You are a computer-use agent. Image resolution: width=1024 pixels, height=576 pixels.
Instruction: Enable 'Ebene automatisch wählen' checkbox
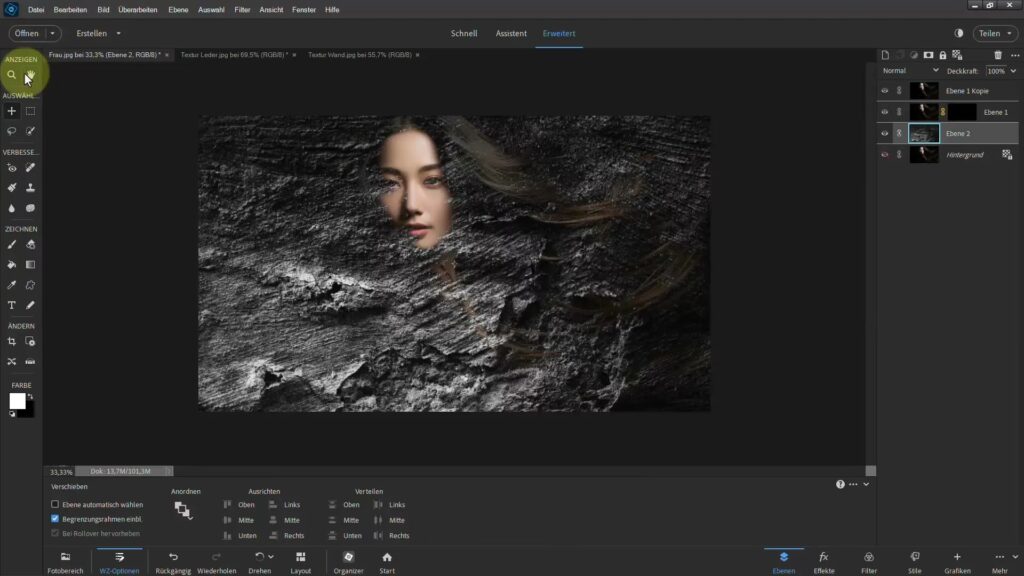coord(56,505)
